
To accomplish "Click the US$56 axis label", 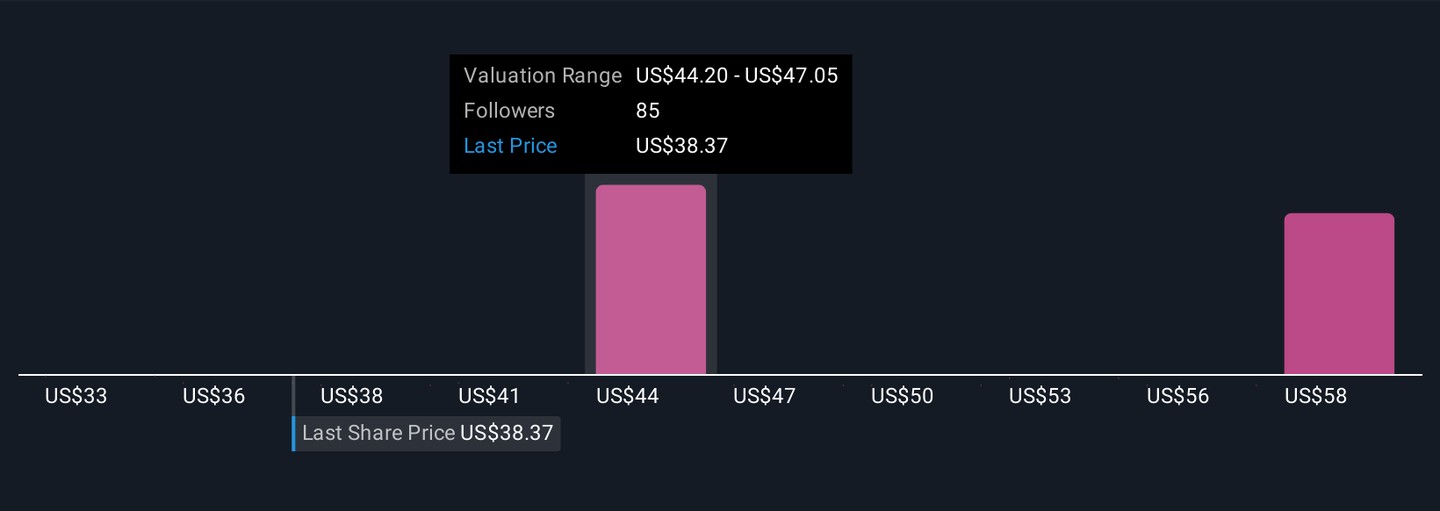I will 1178,396.
